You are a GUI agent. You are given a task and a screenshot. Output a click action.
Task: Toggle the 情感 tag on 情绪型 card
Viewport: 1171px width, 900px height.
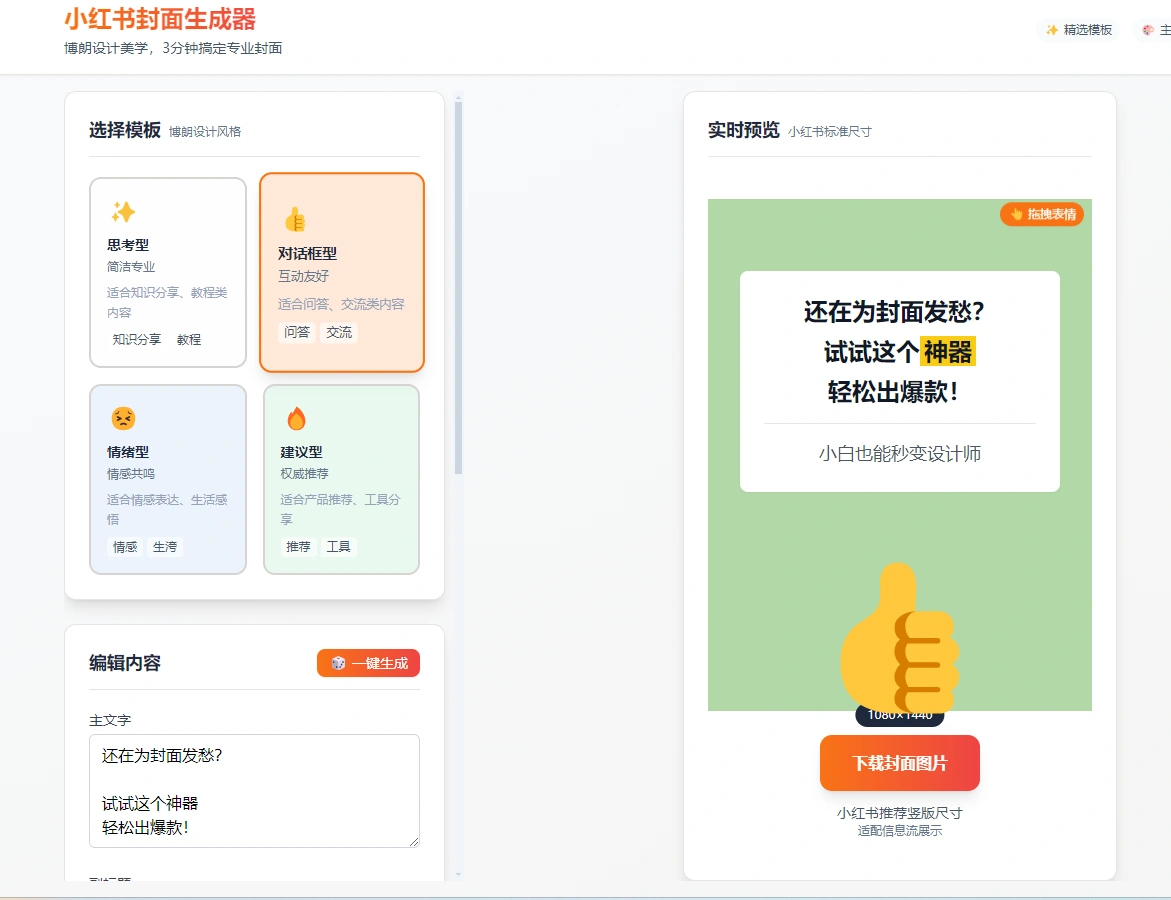pos(124,547)
